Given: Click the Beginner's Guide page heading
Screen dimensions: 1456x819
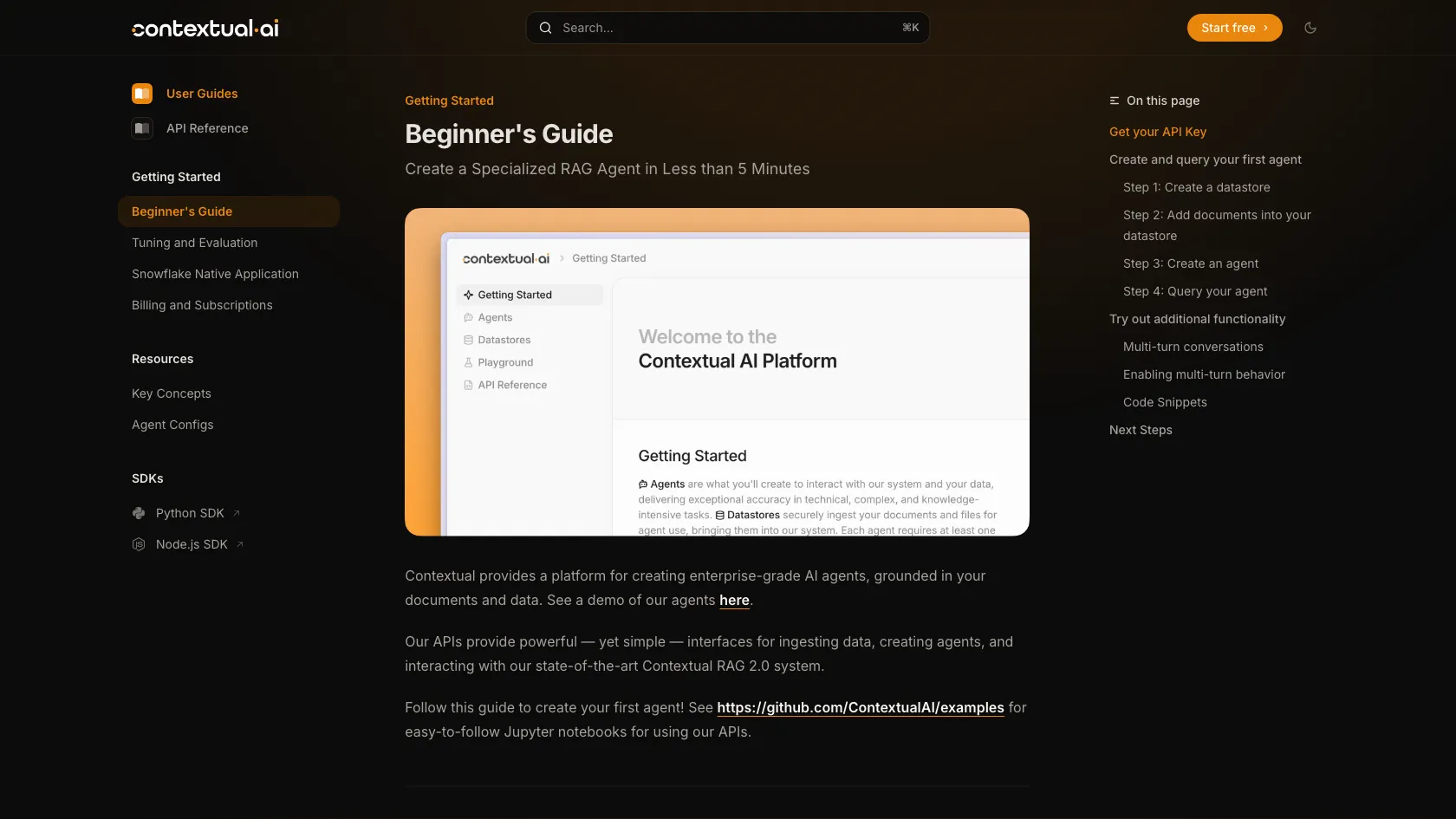Looking at the screenshot, I should pos(509,134).
